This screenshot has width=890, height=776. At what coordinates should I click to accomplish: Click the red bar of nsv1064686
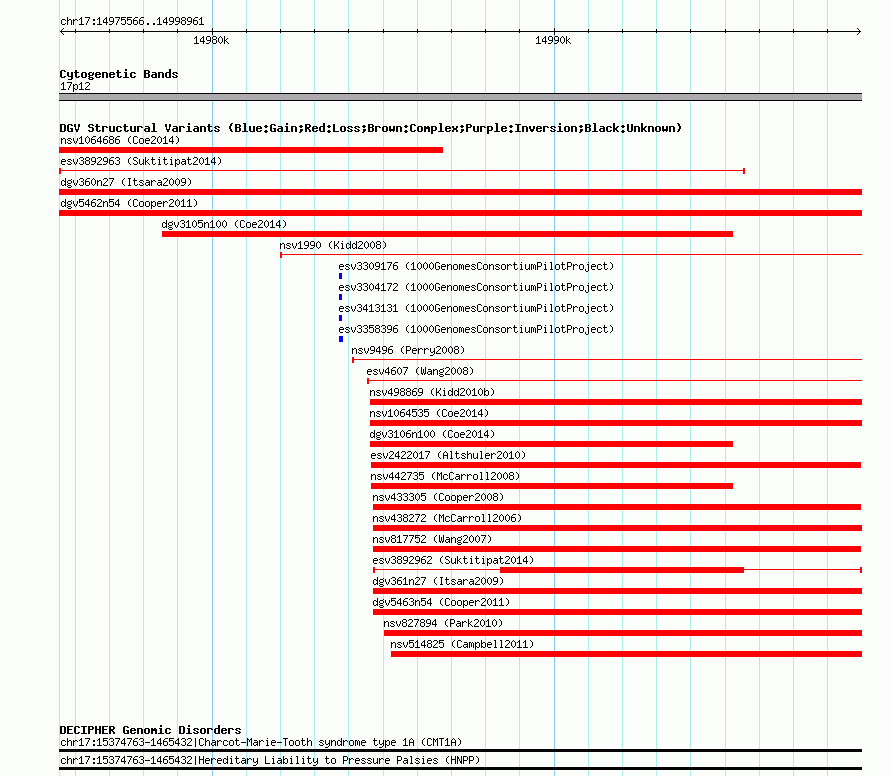click(251, 150)
